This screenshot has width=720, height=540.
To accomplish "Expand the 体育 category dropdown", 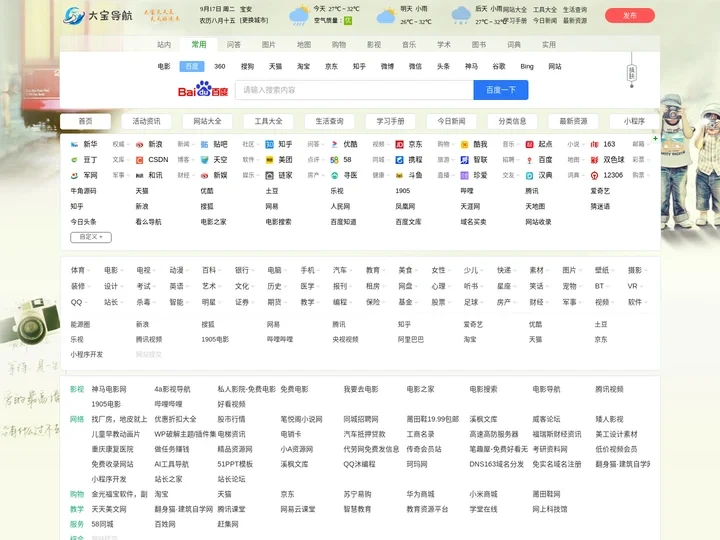I will coord(81,270).
